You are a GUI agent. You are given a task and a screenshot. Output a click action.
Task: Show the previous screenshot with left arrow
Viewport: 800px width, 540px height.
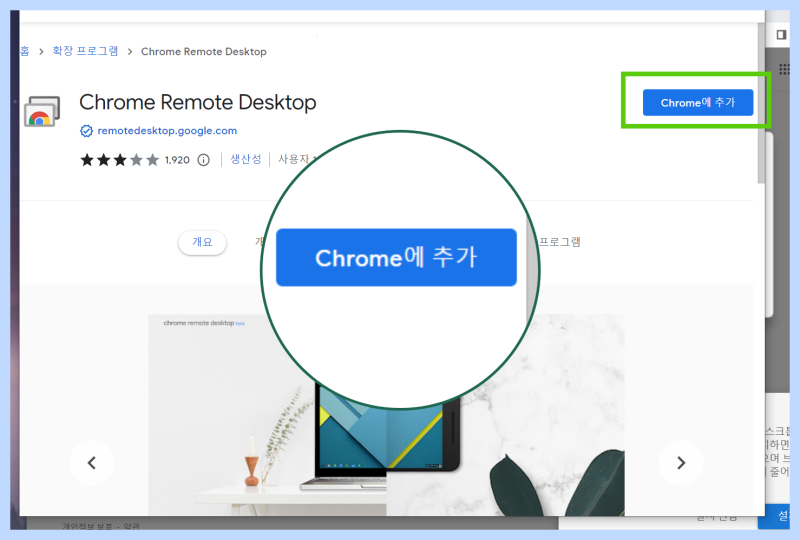coord(92,463)
